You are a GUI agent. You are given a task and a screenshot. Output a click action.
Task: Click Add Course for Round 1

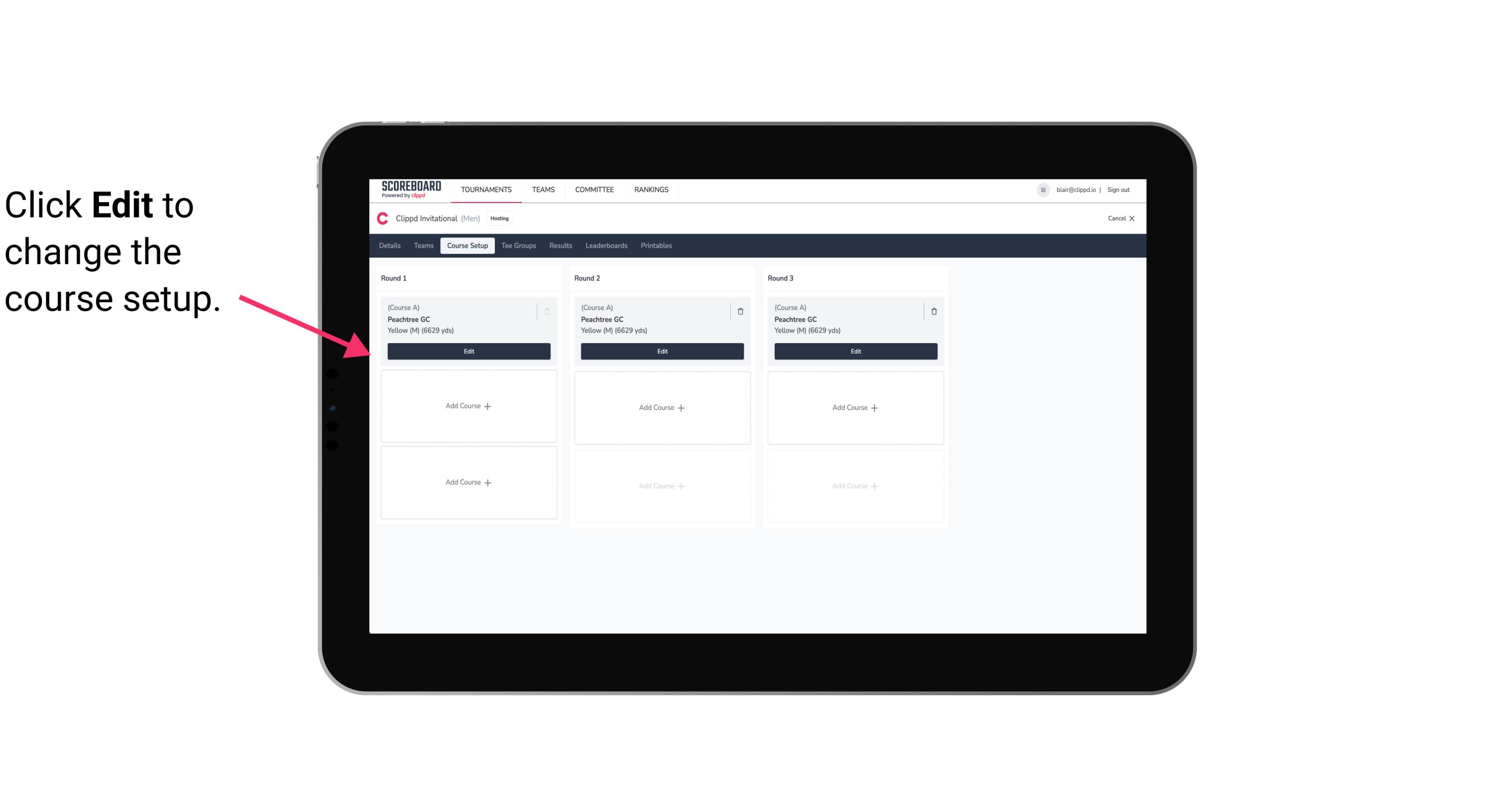tap(468, 406)
